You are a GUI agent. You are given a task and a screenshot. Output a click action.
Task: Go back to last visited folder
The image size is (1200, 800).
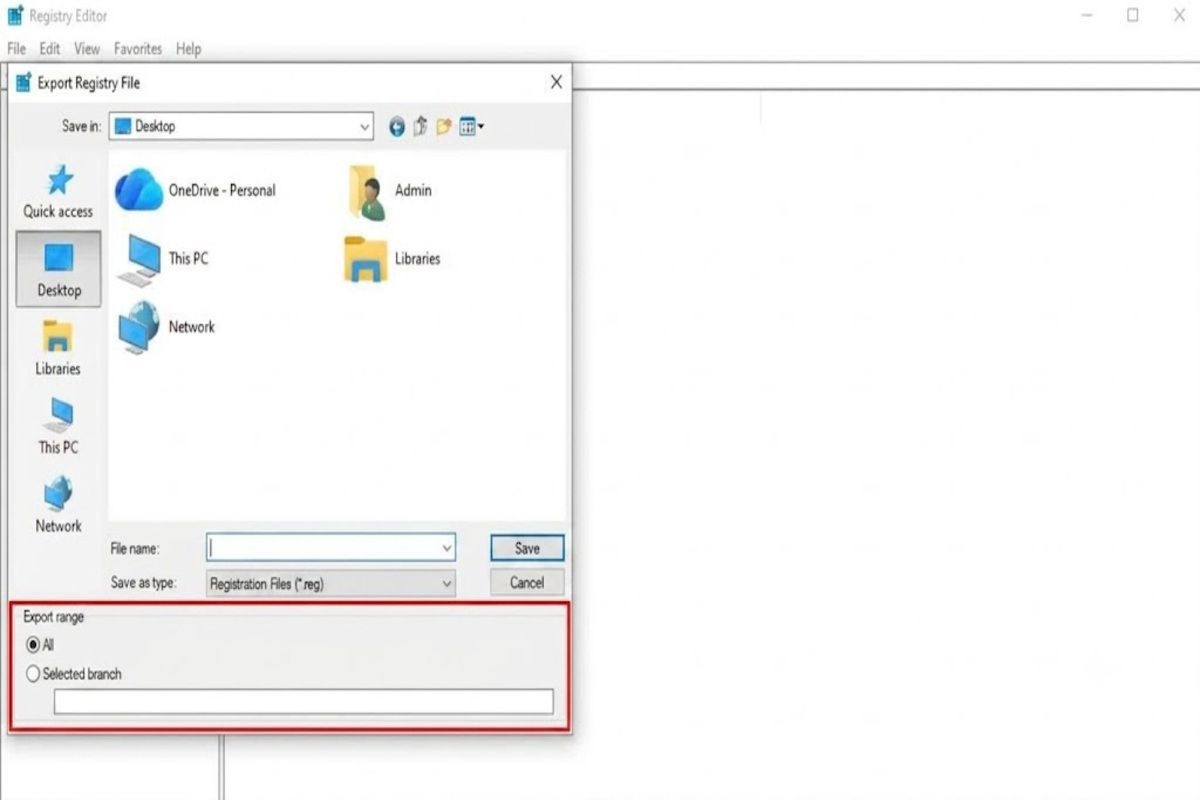point(397,127)
